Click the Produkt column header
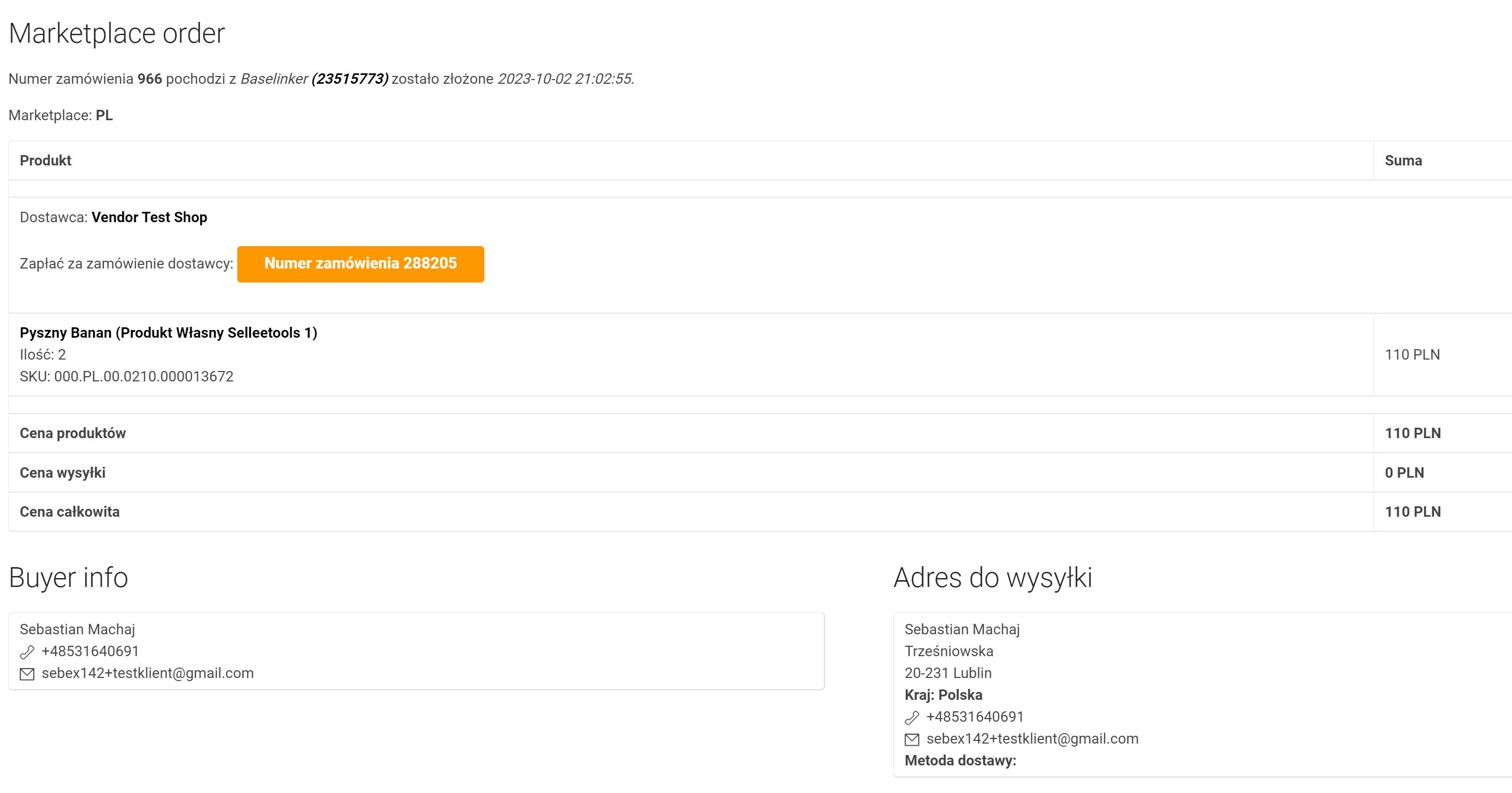The height and width of the screenshot is (793, 1512). pos(45,161)
